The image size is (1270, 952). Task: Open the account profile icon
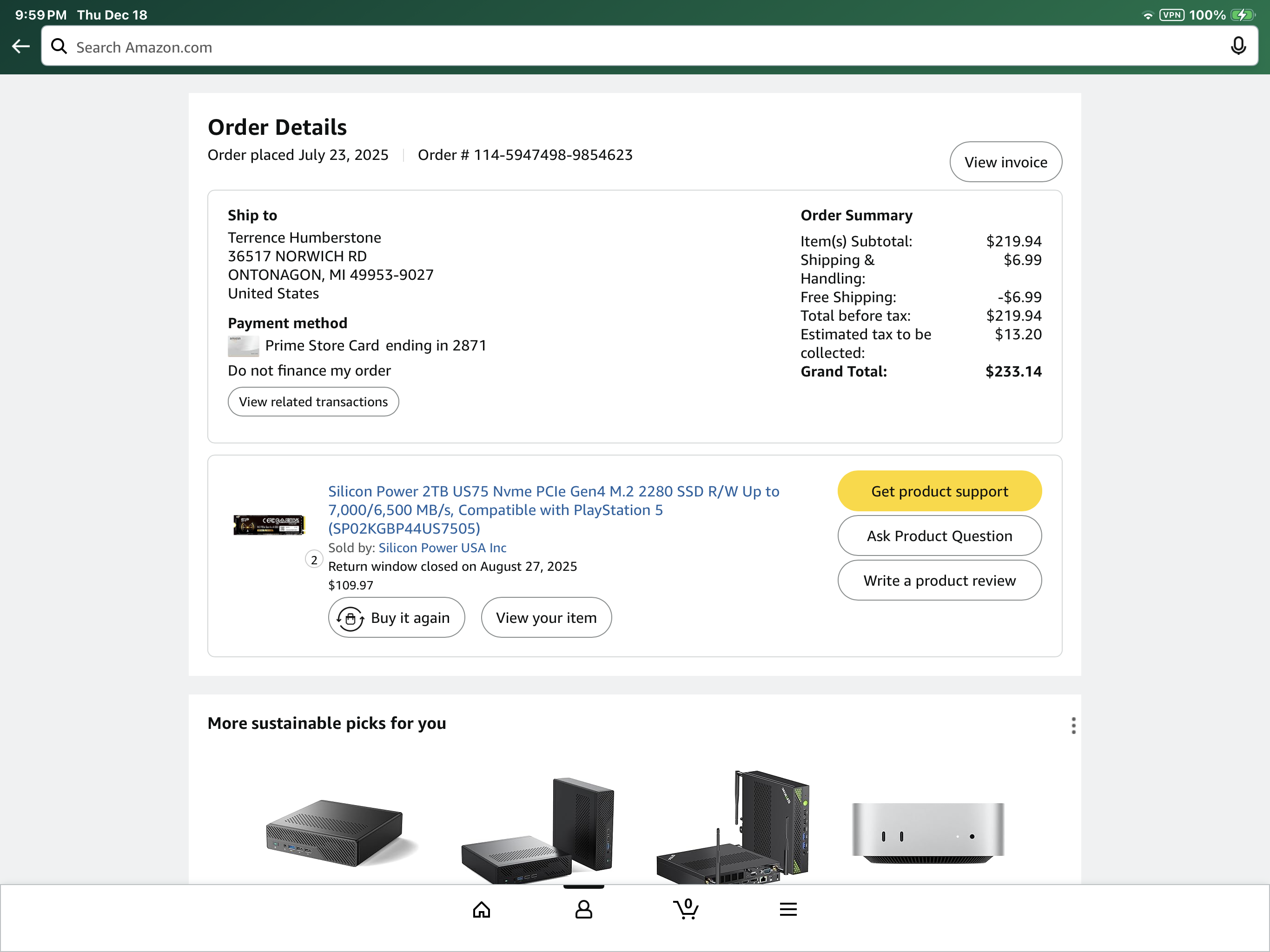pos(583,909)
